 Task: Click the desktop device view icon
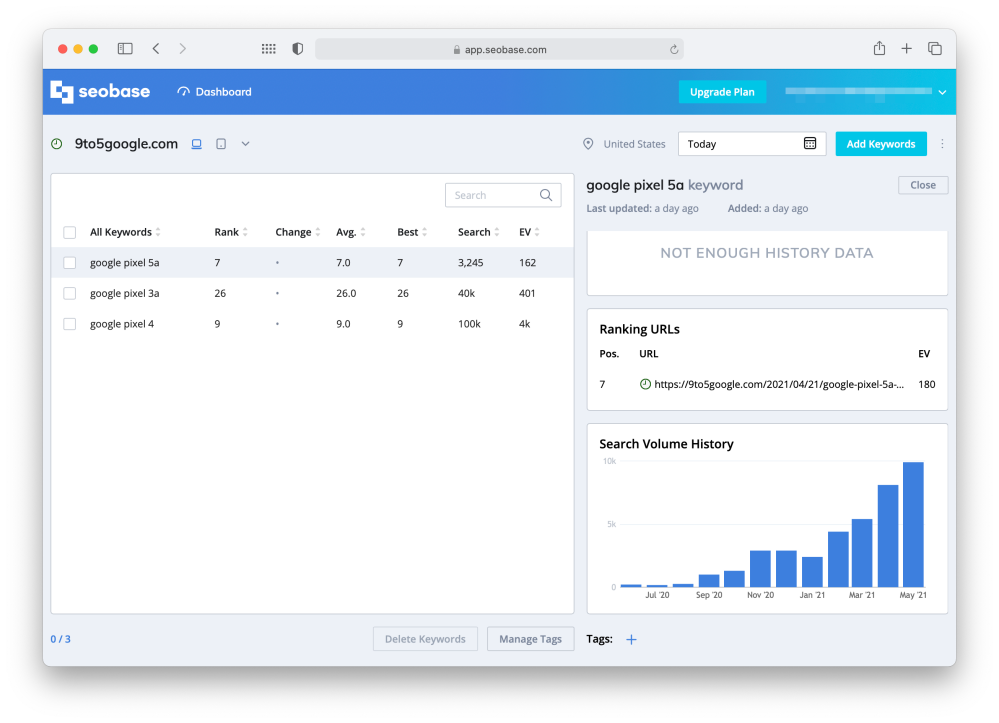click(197, 144)
